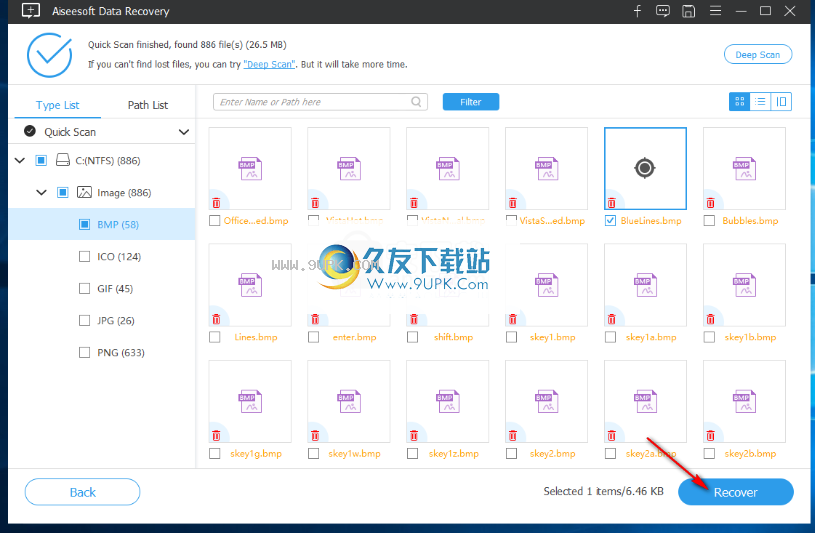Select the JPG (26) tree row
The image size is (815, 535).
102,320
